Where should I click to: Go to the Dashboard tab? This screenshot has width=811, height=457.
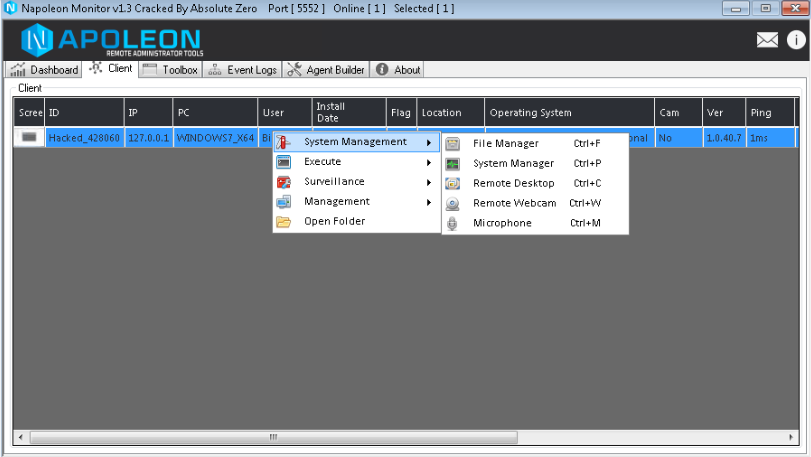point(45,70)
